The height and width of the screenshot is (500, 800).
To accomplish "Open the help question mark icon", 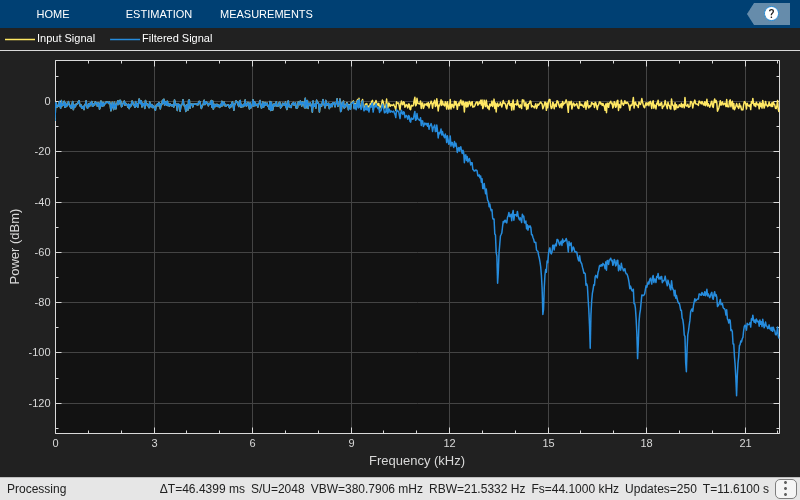I will pos(771,14).
